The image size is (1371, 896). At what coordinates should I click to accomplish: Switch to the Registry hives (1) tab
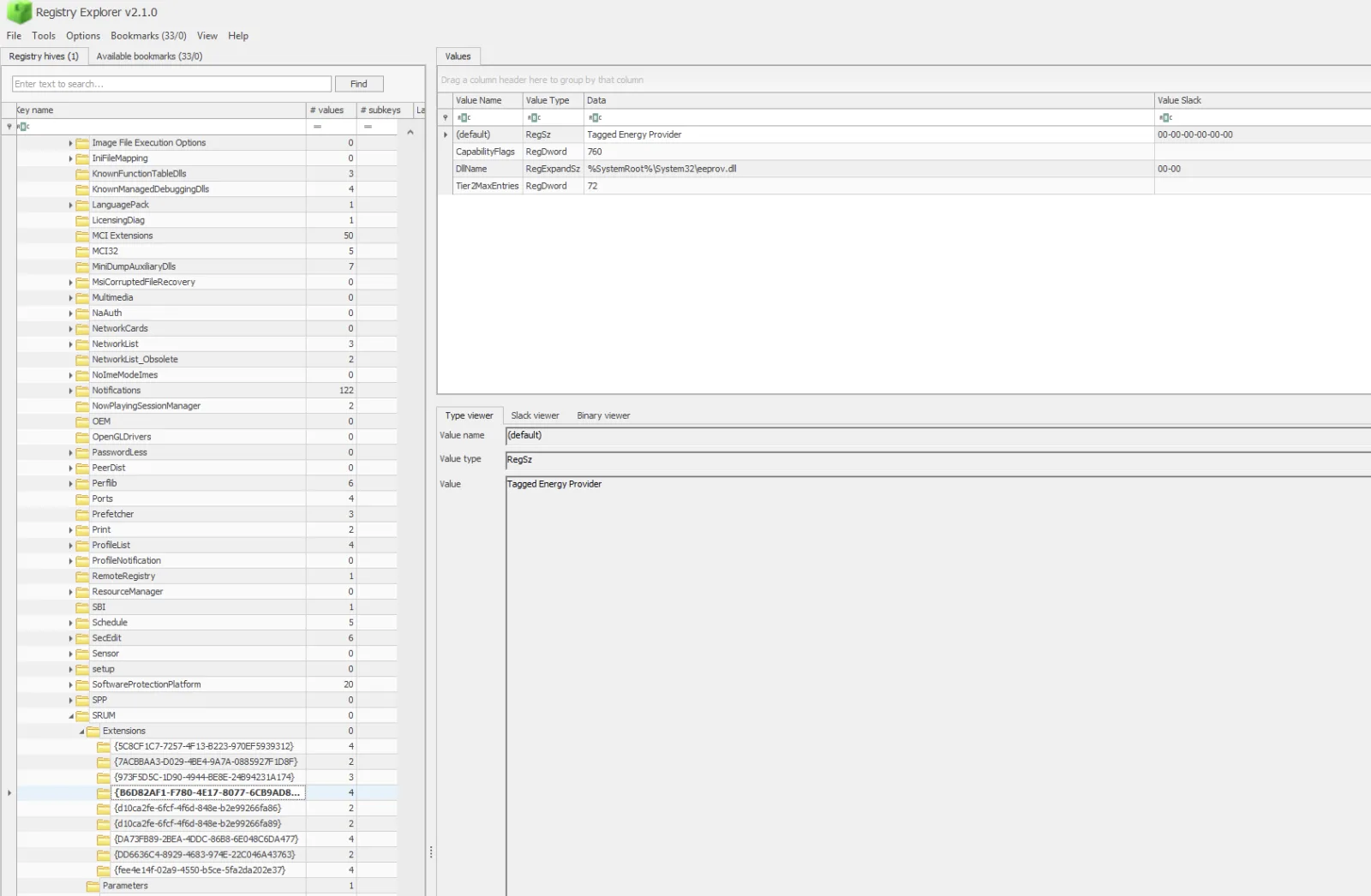point(44,57)
